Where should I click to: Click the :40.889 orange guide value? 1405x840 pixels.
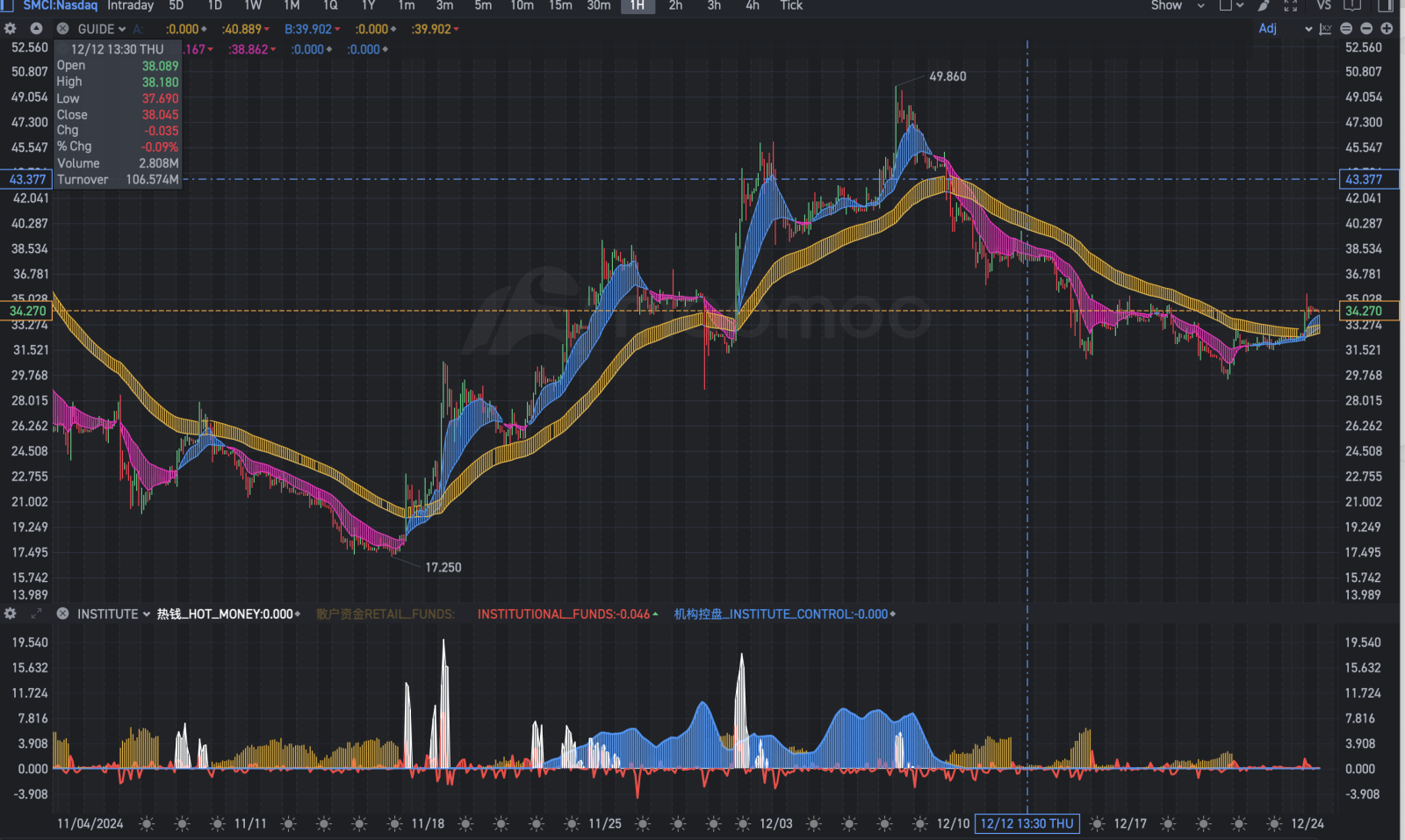(241, 29)
